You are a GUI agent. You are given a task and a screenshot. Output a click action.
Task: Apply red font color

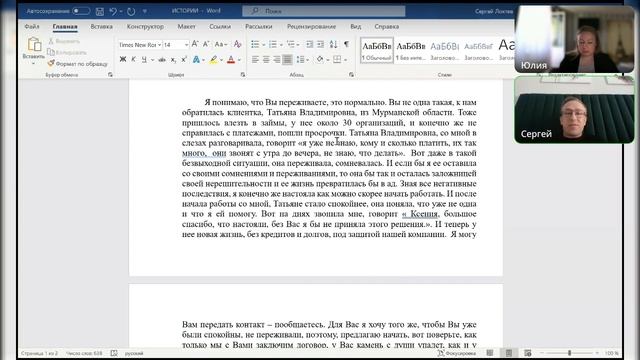point(231,60)
